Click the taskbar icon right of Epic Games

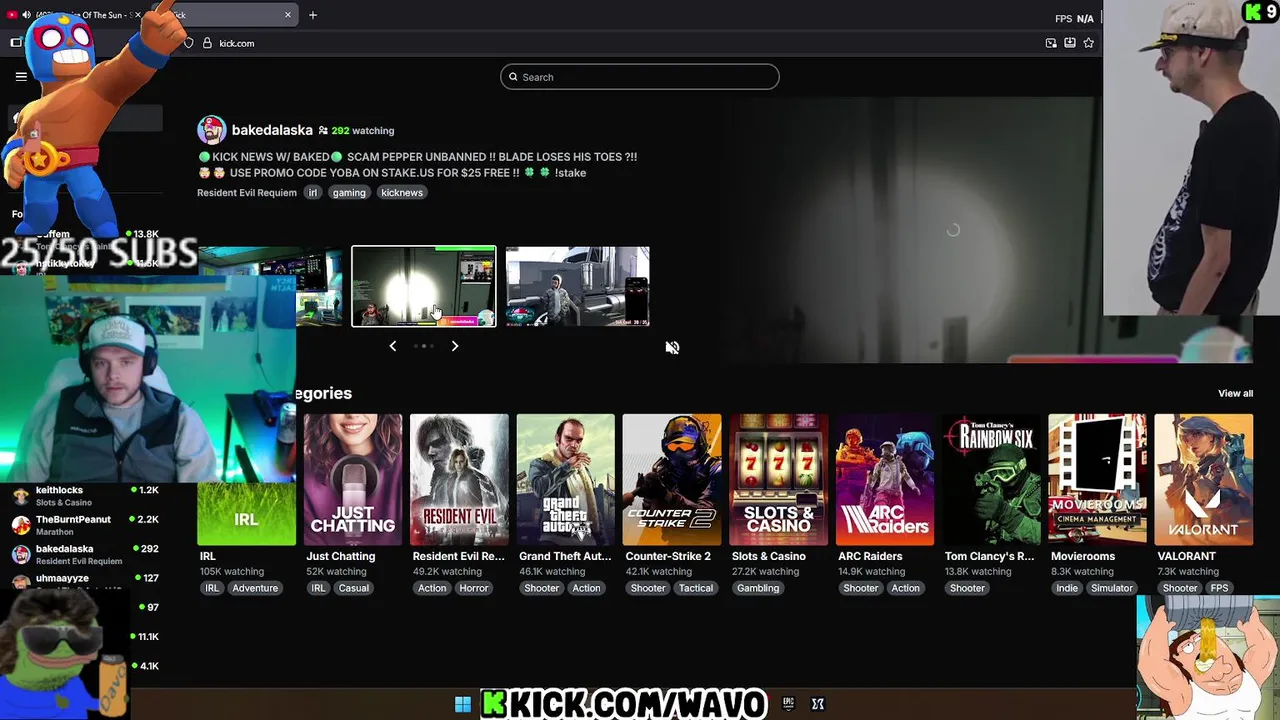point(818,704)
